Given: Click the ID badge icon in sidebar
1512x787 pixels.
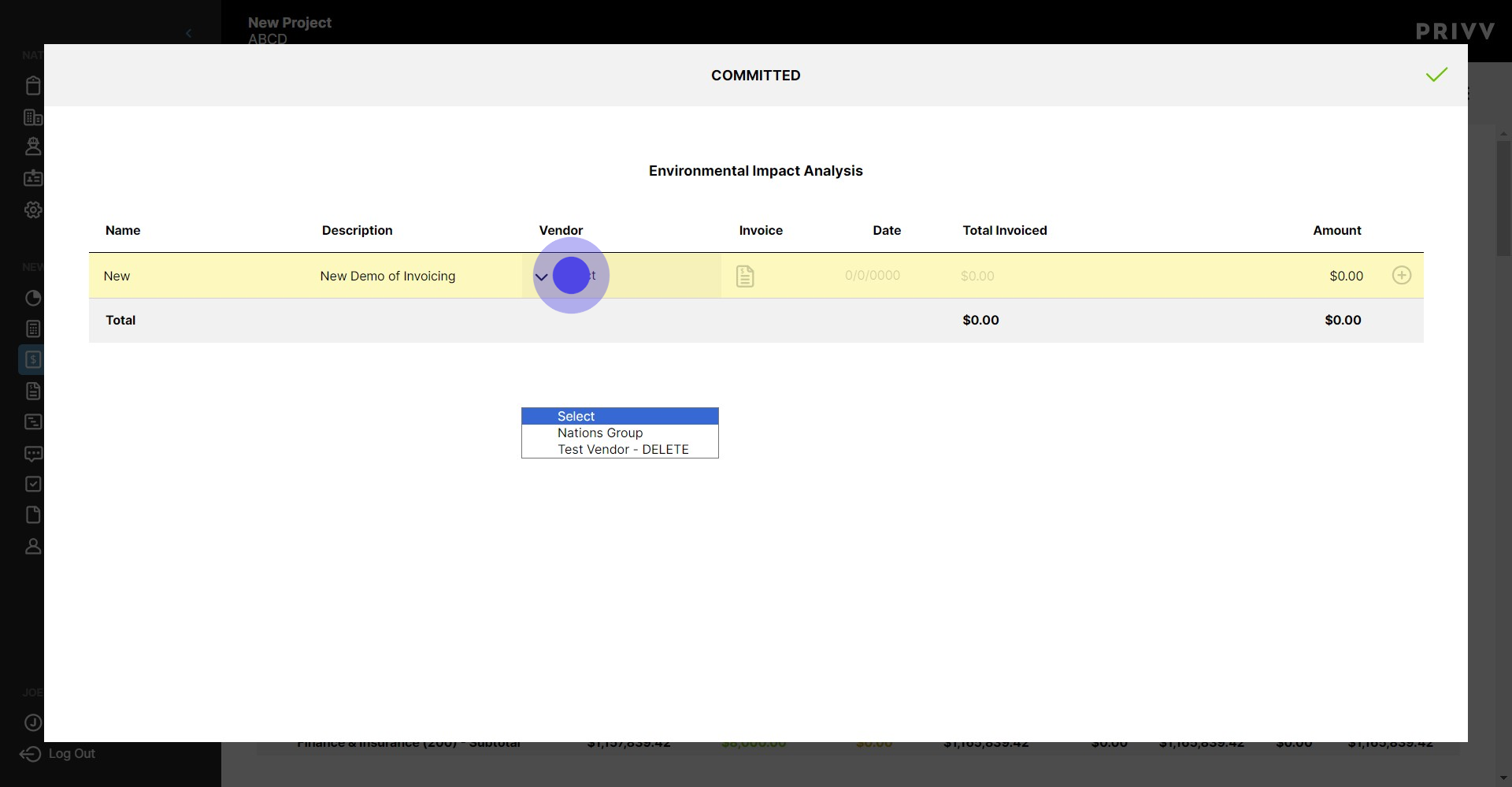Looking at the screenshot, I should (x=33, y=179).
